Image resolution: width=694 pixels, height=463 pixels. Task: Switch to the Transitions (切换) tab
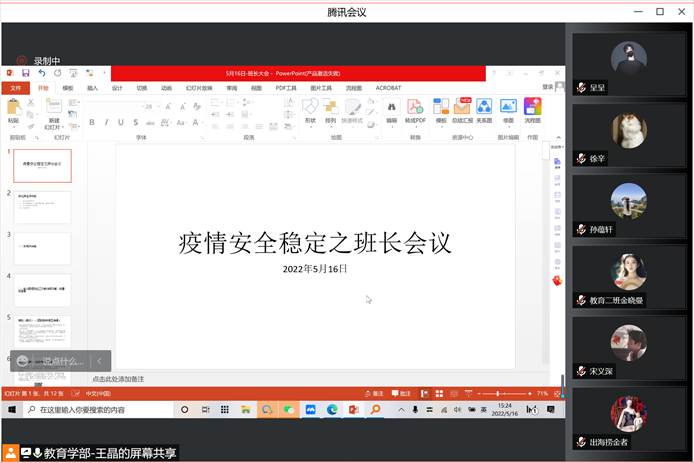(142, 88)
